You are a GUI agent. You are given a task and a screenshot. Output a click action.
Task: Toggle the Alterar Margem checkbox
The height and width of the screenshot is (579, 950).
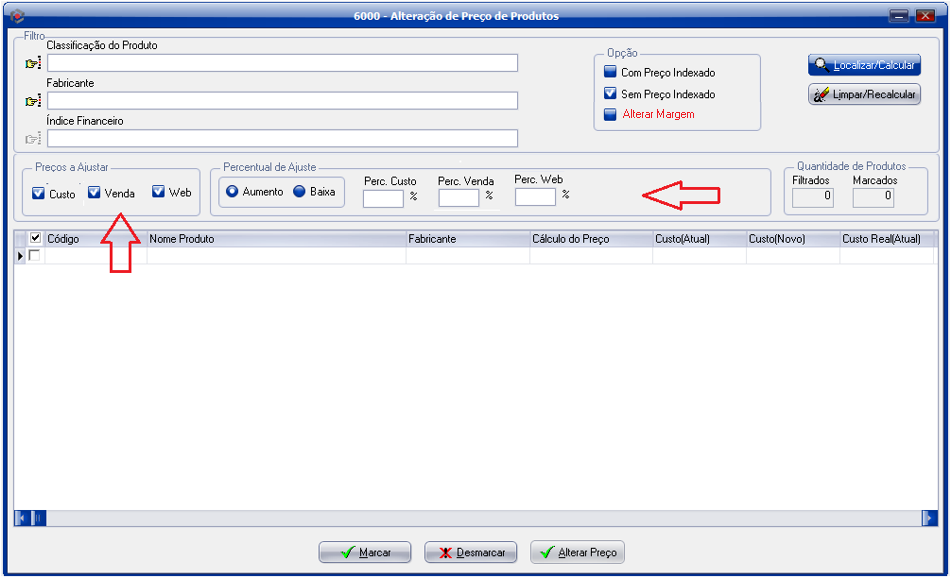[x=611, y=115]
